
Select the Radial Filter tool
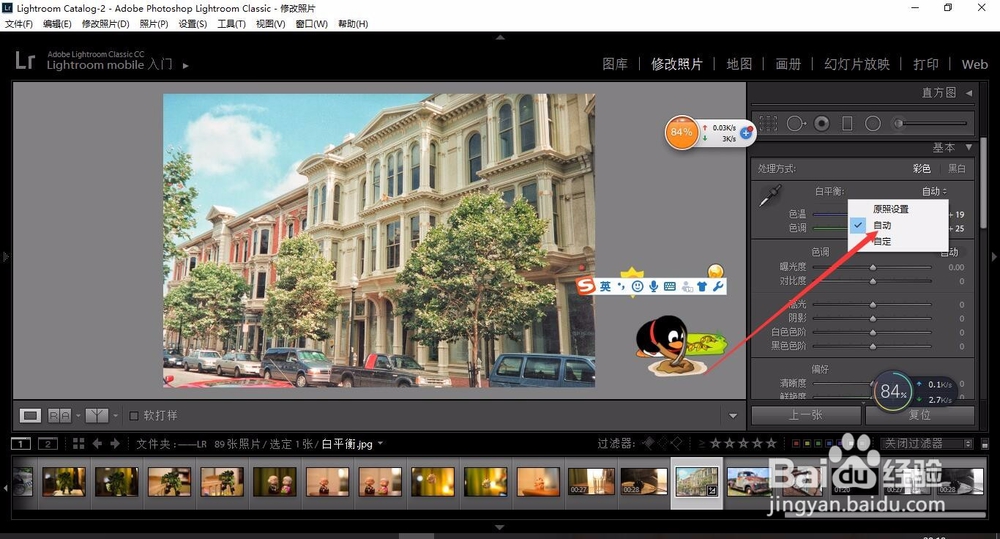(872, 123)
